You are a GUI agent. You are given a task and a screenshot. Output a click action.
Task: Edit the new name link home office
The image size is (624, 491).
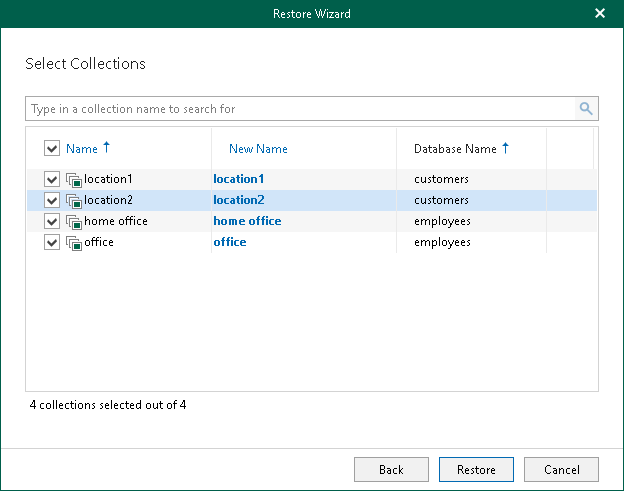[x=247, y=222]
